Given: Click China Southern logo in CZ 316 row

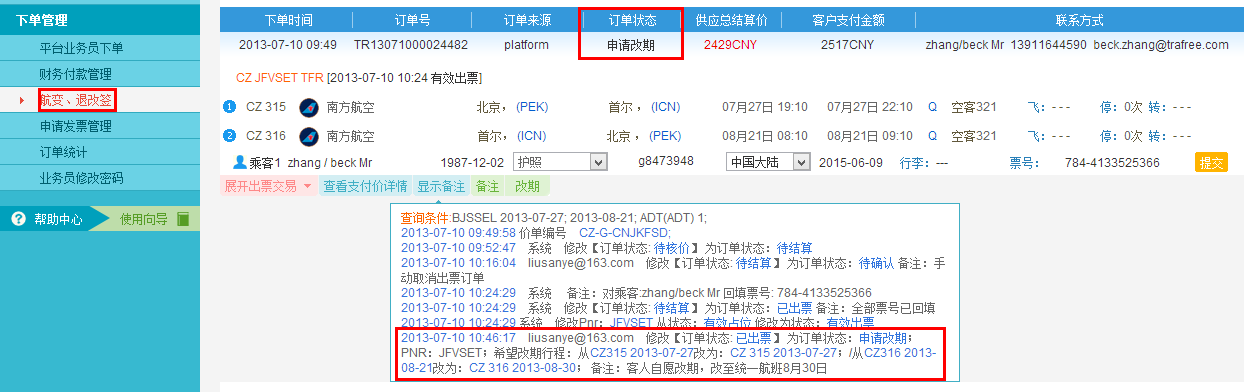Looking at the screenshot, I should click(x=308, y=136).
